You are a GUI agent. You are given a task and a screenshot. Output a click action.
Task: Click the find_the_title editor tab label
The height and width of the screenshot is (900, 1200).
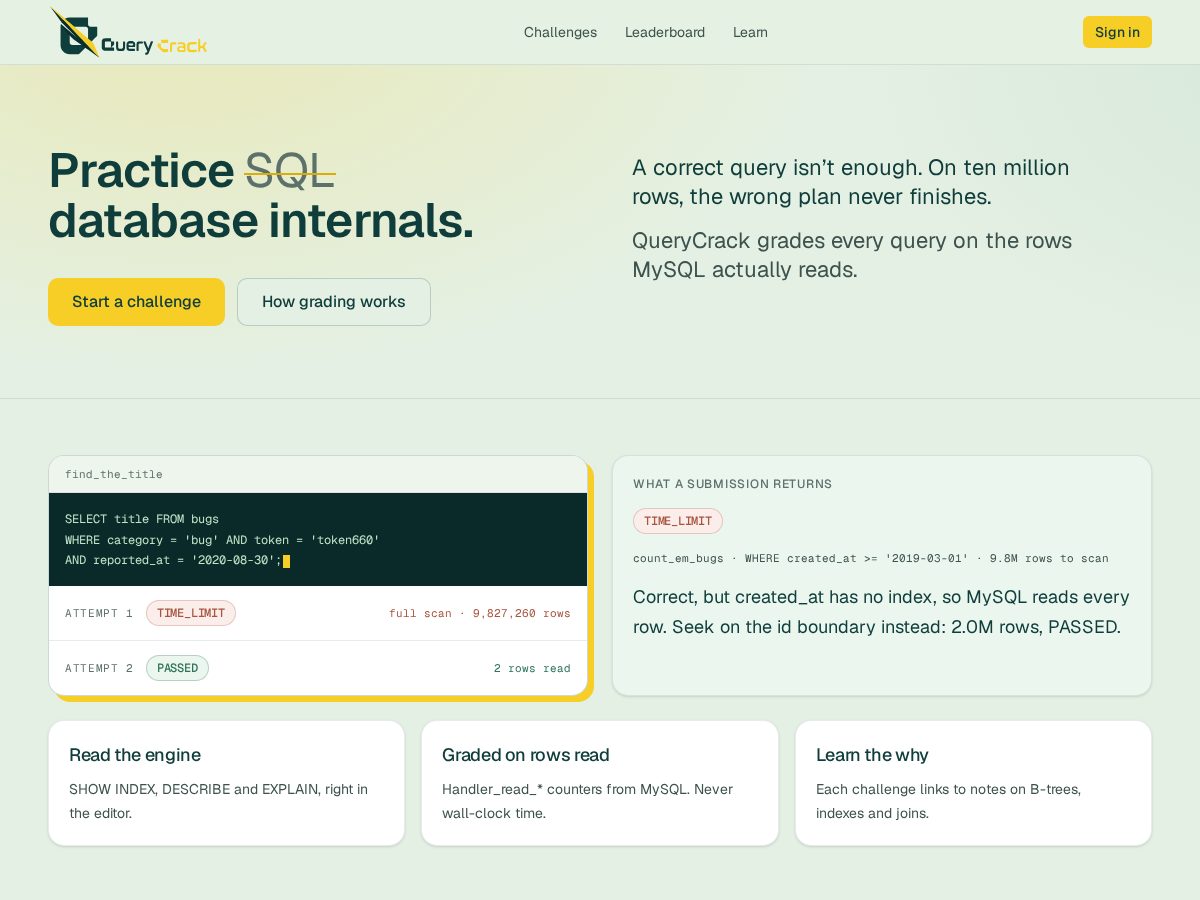point(114,474)
